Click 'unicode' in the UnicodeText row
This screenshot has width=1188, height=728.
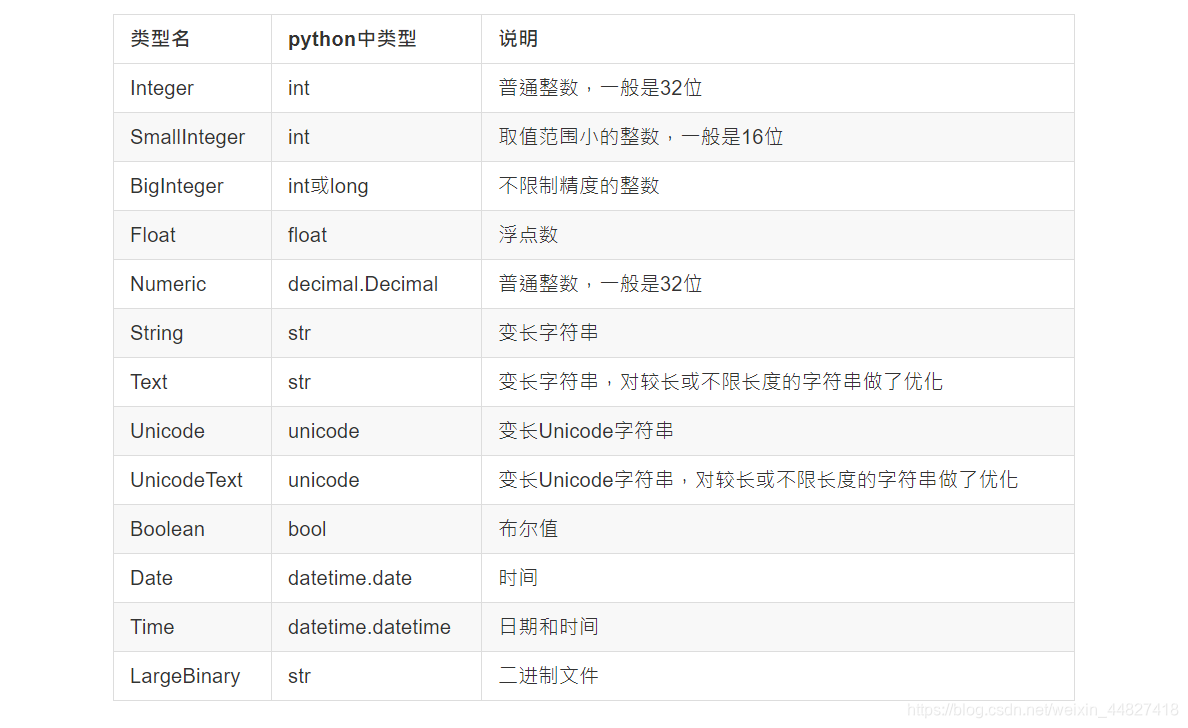(324, 480)
